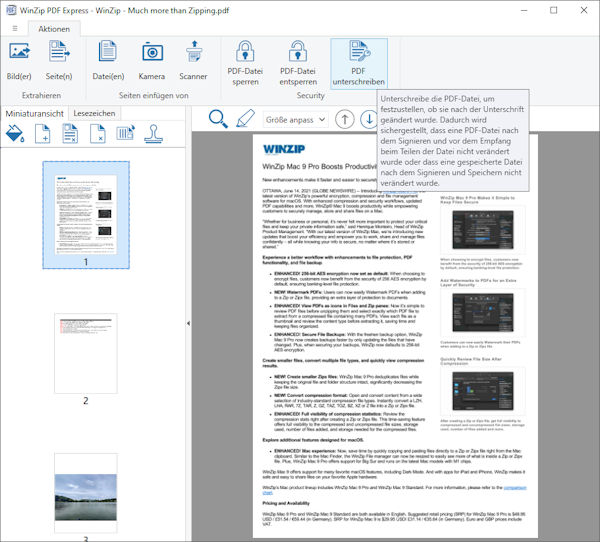Viewport: 600px width, 542px height.
Task: Click the add blank page icon
Action: (x=42, y=134)
